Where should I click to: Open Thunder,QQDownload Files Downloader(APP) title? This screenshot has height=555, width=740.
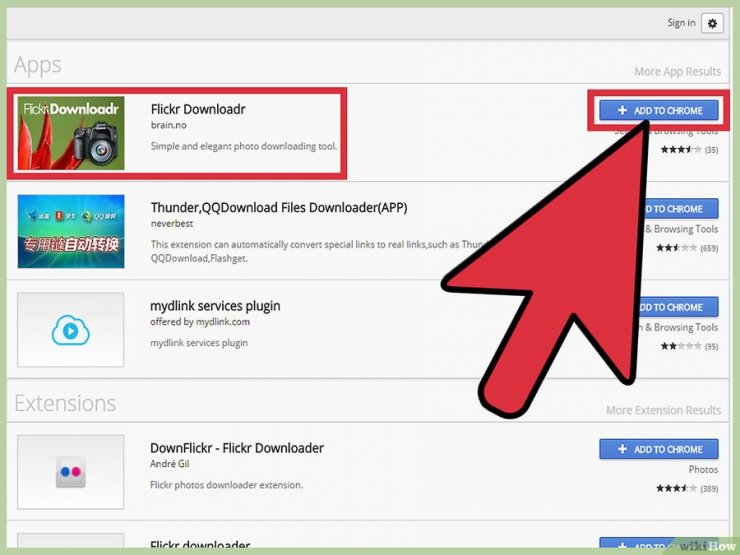tap(279, 208)
